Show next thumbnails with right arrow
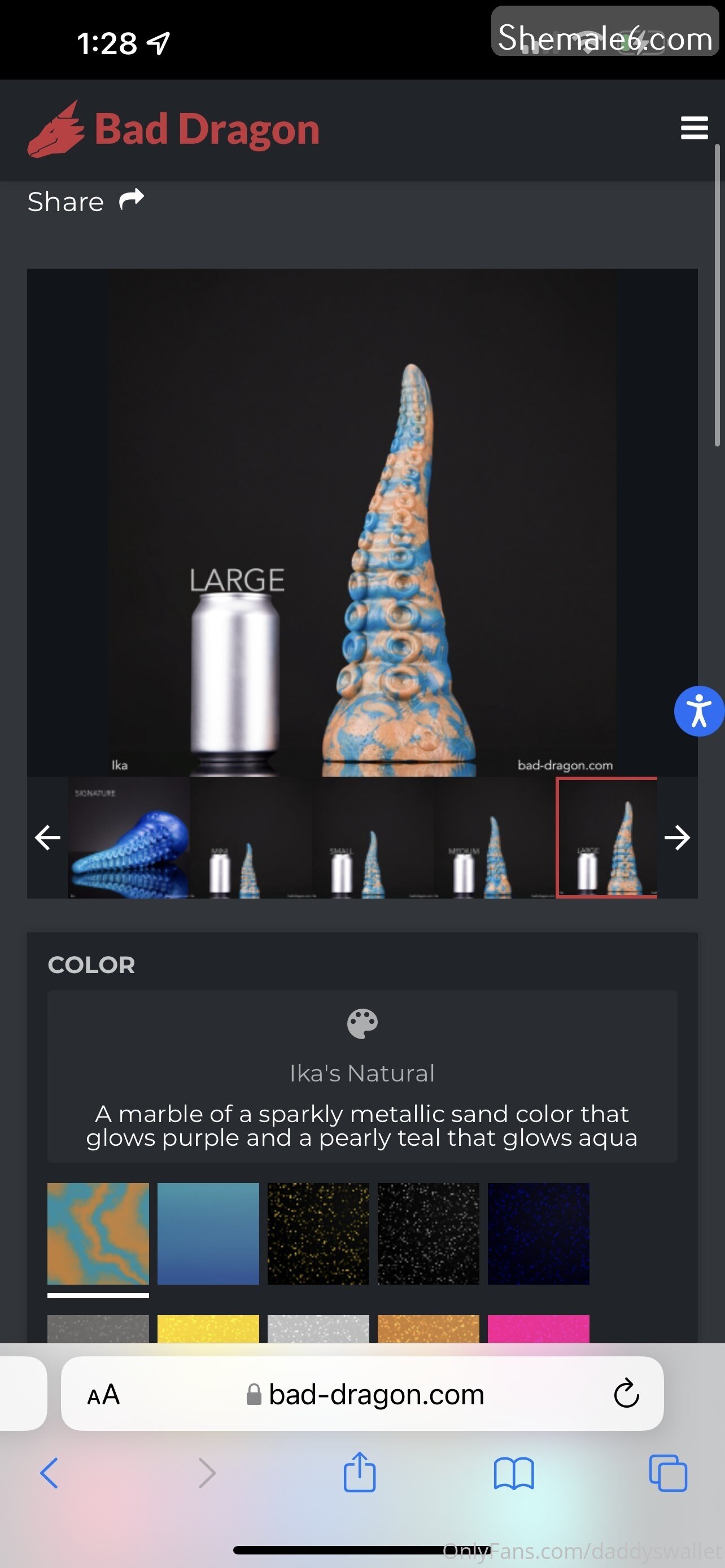The width and height of the screenshot is (725, 1568). (x=677, y=838)
